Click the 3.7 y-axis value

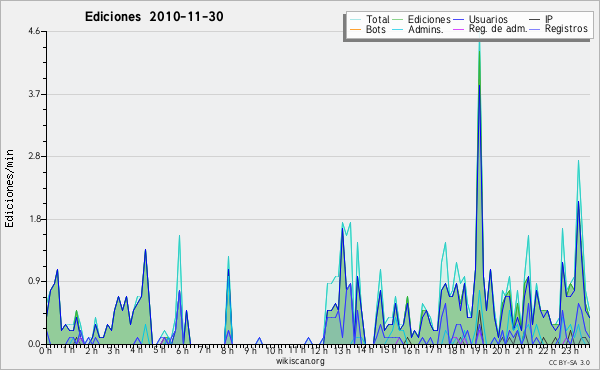34,94
